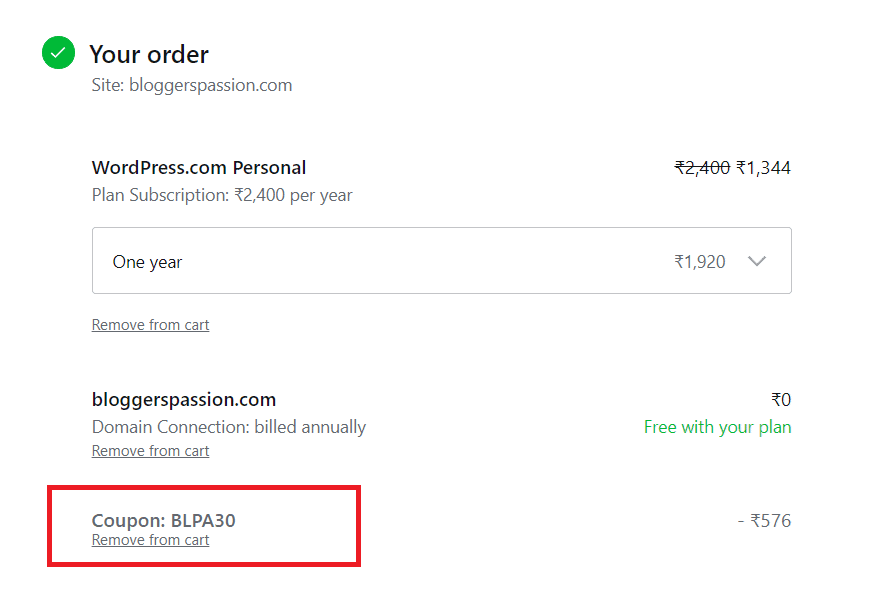This screenshot has width=869, height=610.
Task: Click the Coupon: BLPA30 label
Action: click(x=163, y=520)
